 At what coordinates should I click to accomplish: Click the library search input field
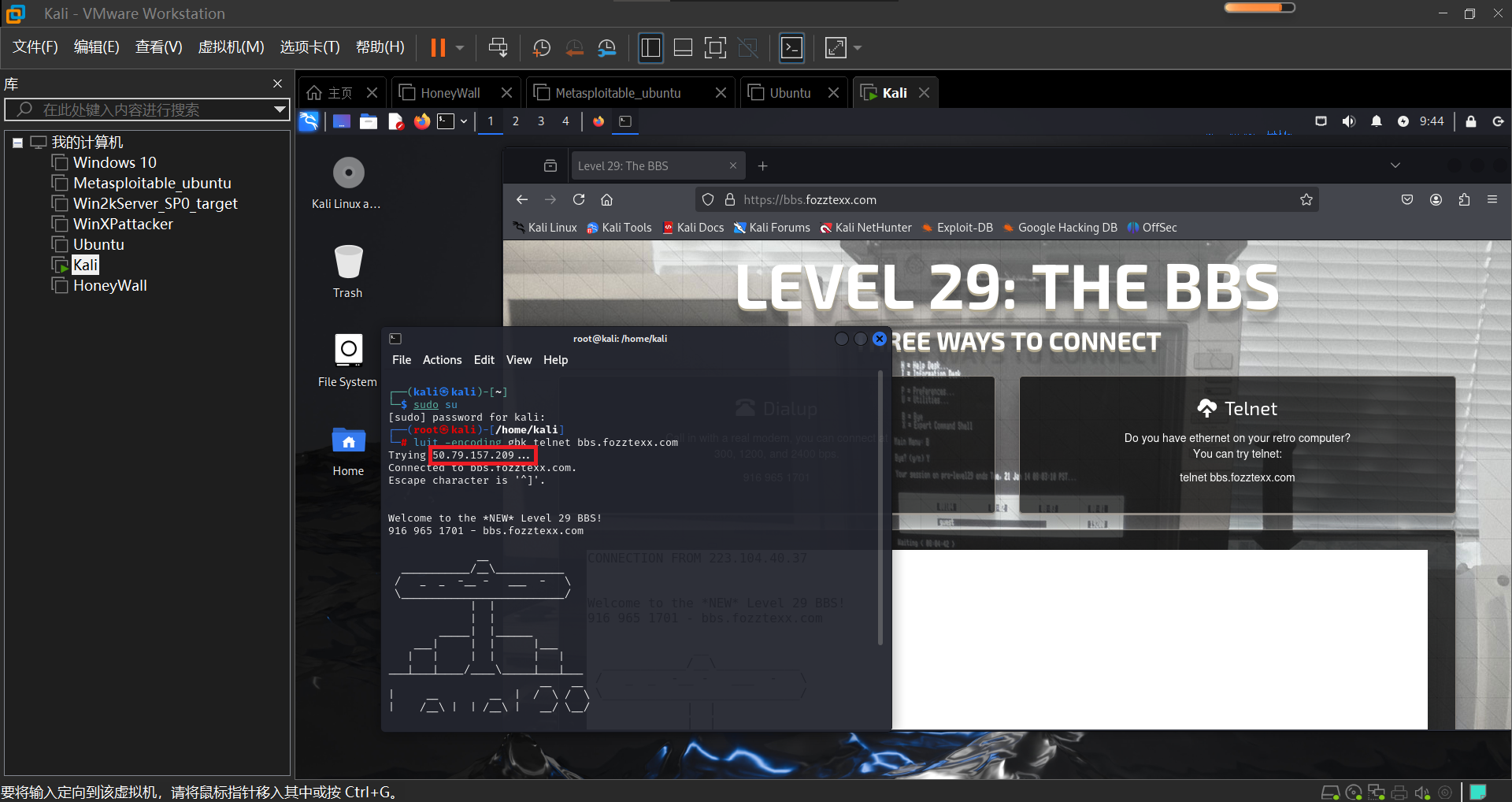click(146, 110)
